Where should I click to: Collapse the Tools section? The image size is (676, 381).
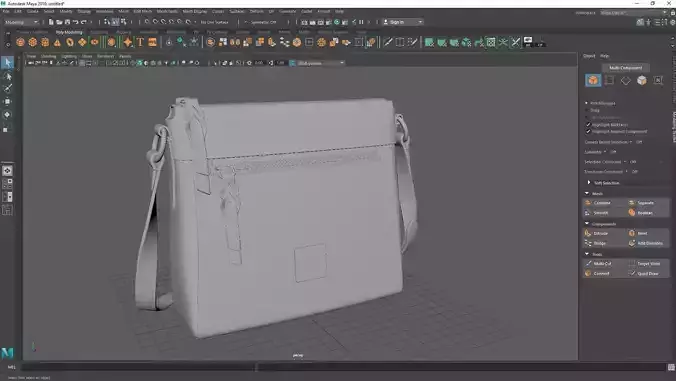click(x=587, y=254)
